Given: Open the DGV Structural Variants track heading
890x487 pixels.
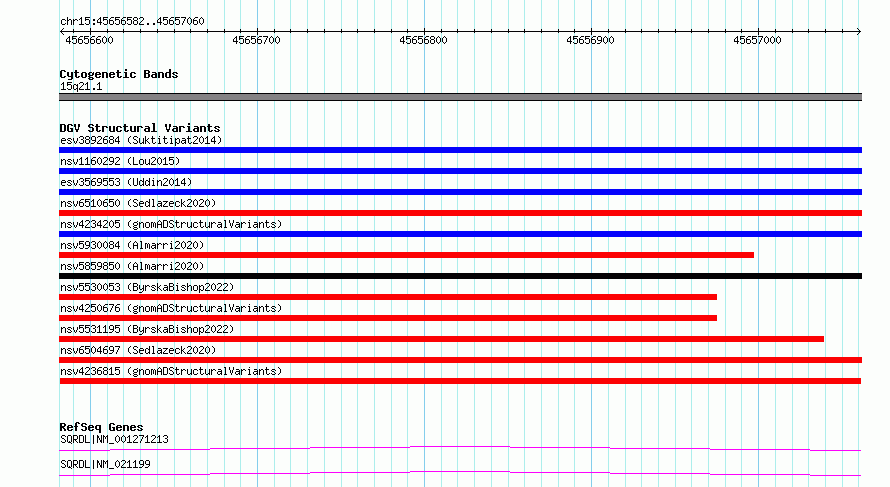Looking at the screenshot, I should [x=140, y=128].
